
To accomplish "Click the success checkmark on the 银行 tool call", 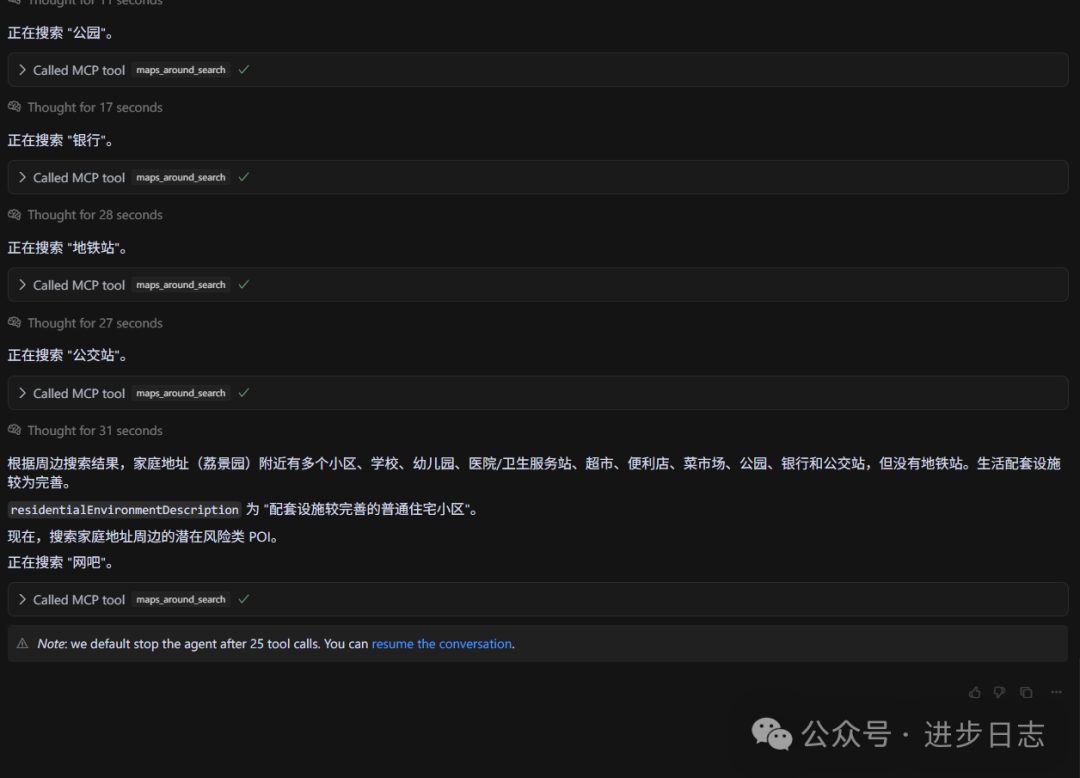I will pos(244,177).
